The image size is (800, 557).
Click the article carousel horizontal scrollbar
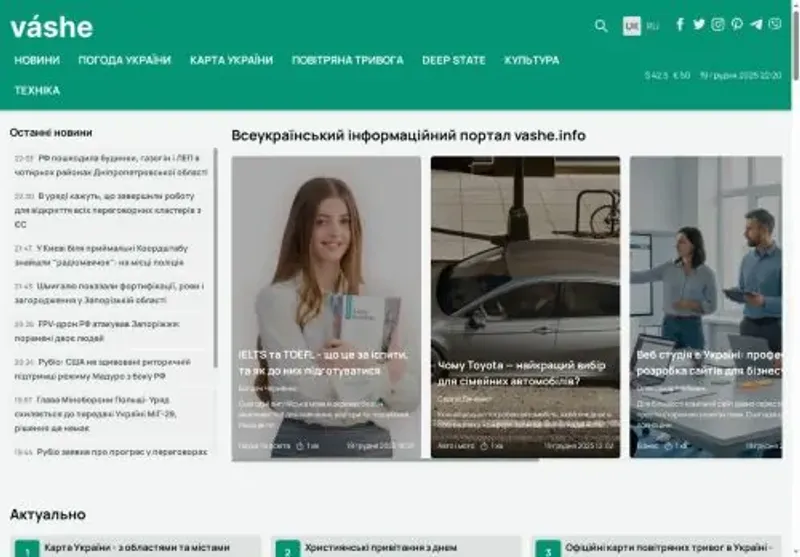coord(385,460)
